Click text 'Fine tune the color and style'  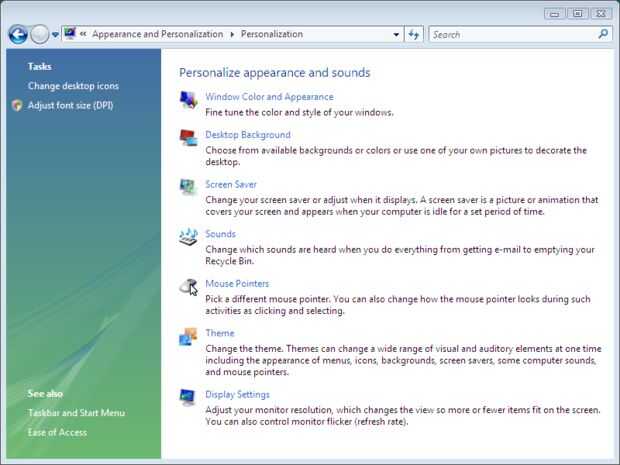pyautogui.click(x=263, y=113)
